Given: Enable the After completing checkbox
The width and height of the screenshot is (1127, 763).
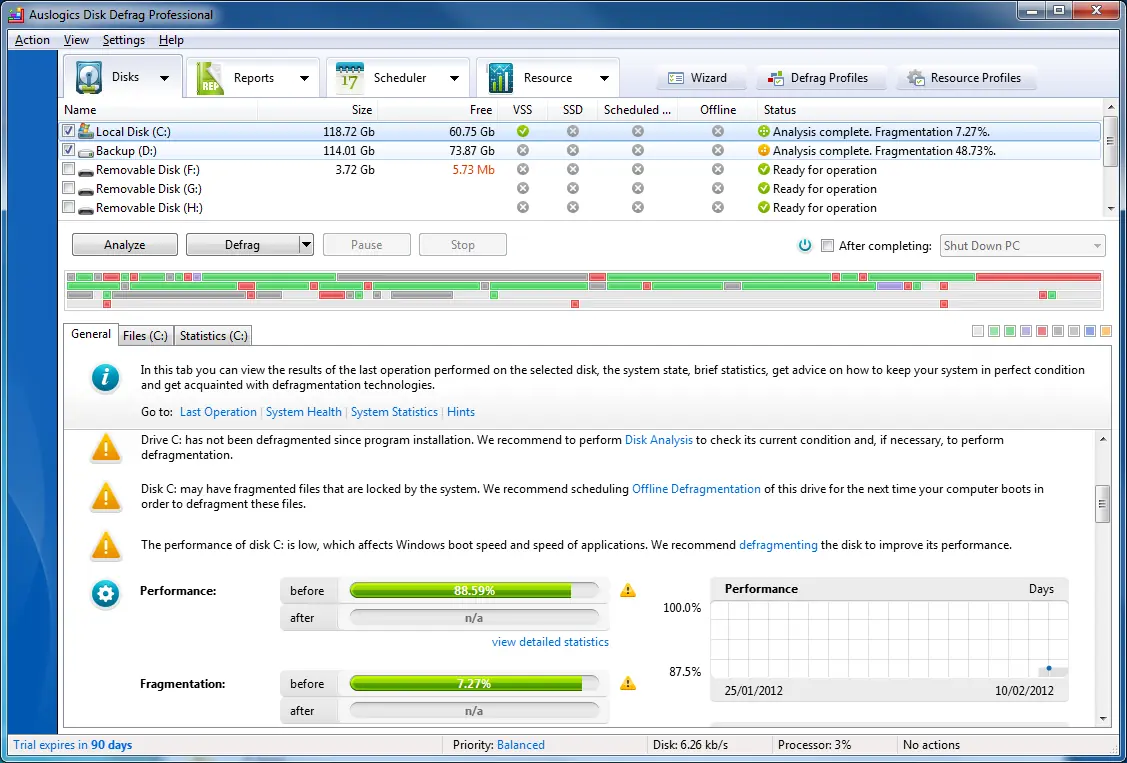Looking at the screenshot, I should pos(827,246).
